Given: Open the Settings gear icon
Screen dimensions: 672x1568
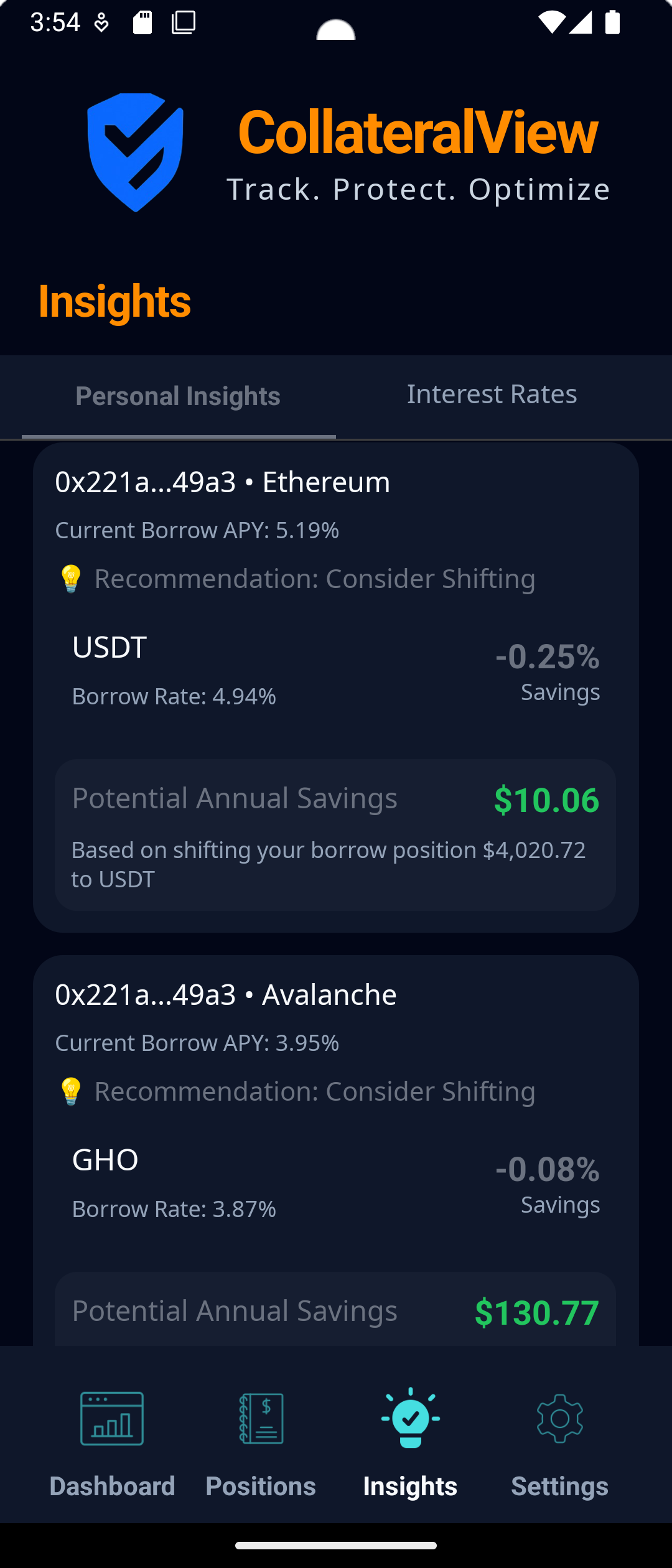Looking at the screenshot, I should [560, 1418].
